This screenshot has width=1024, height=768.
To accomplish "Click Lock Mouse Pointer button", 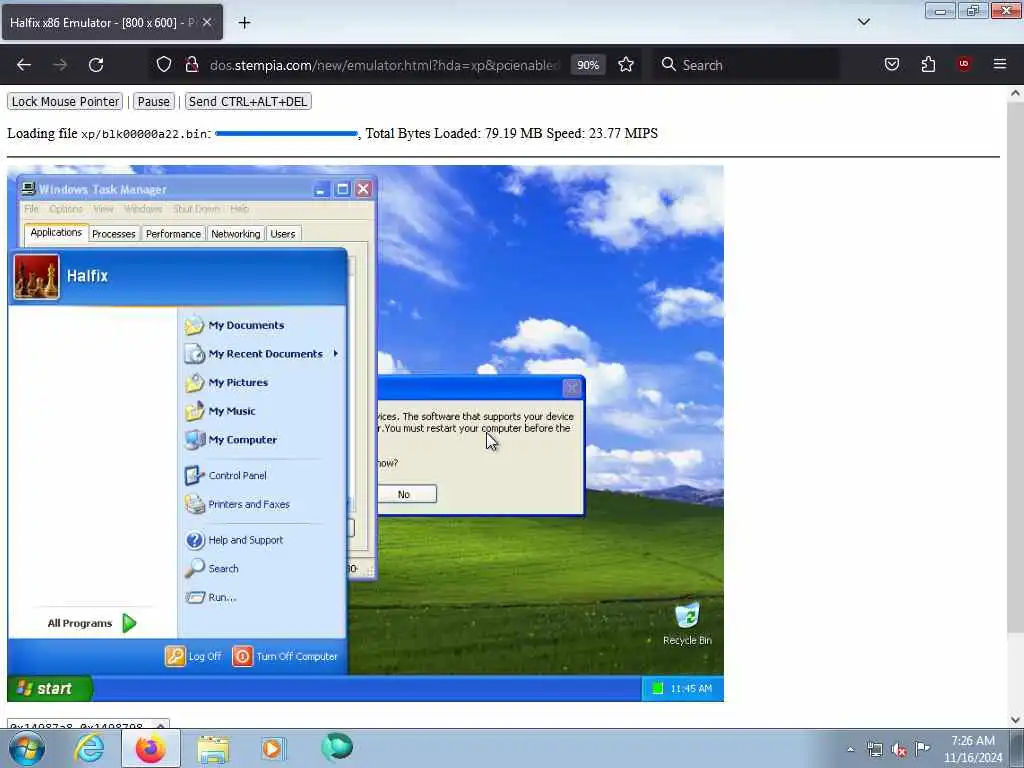I will 65,102.
